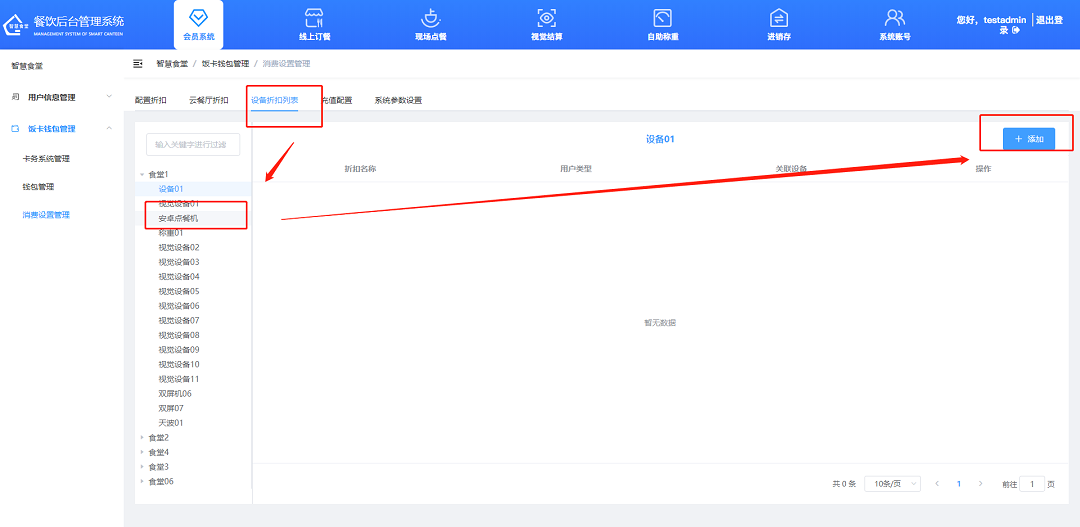This screenshot has width=1080, height=527.
Task: Open the 10条/页 page size dropdown
Action: [892, 483]
